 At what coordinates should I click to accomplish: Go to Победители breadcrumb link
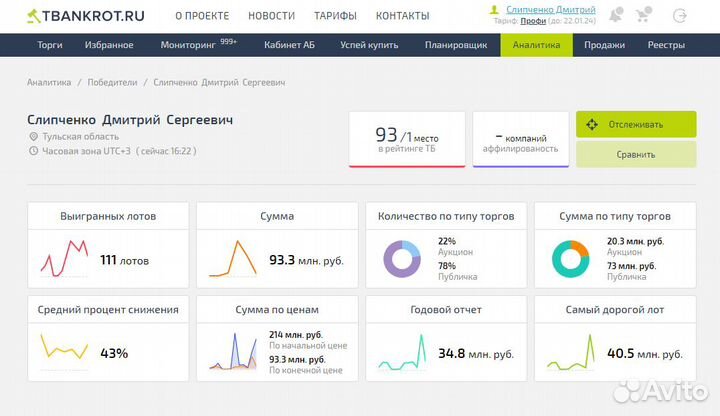coord(112,83)
